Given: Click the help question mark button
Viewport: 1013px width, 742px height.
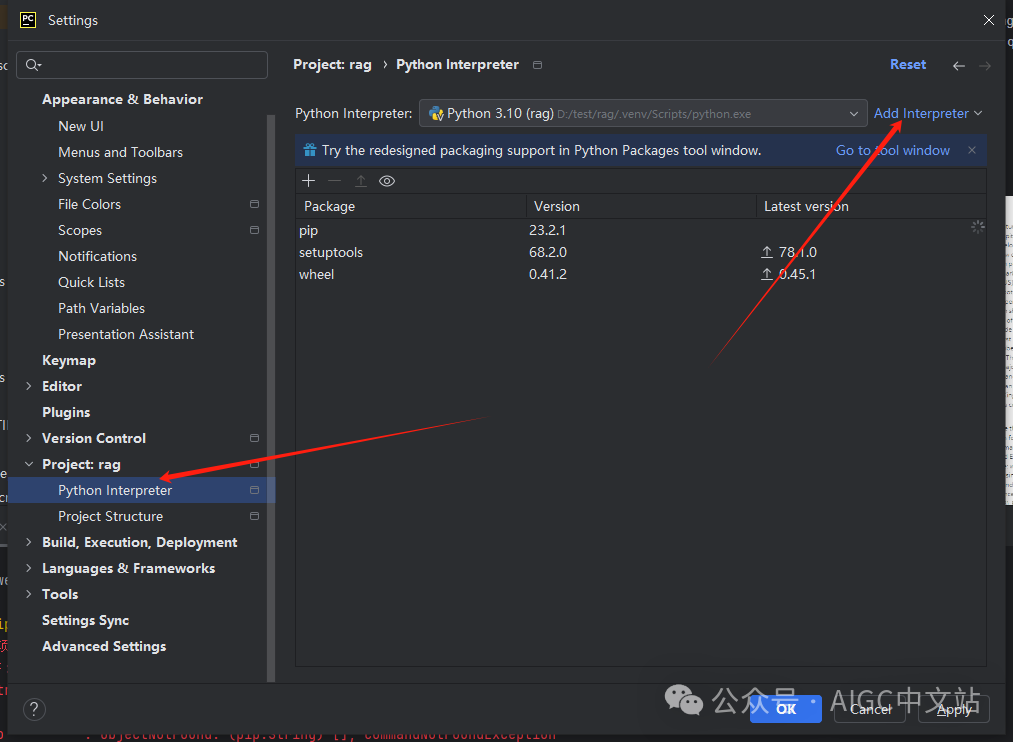Looking at the screenshot, I should 34,709.
